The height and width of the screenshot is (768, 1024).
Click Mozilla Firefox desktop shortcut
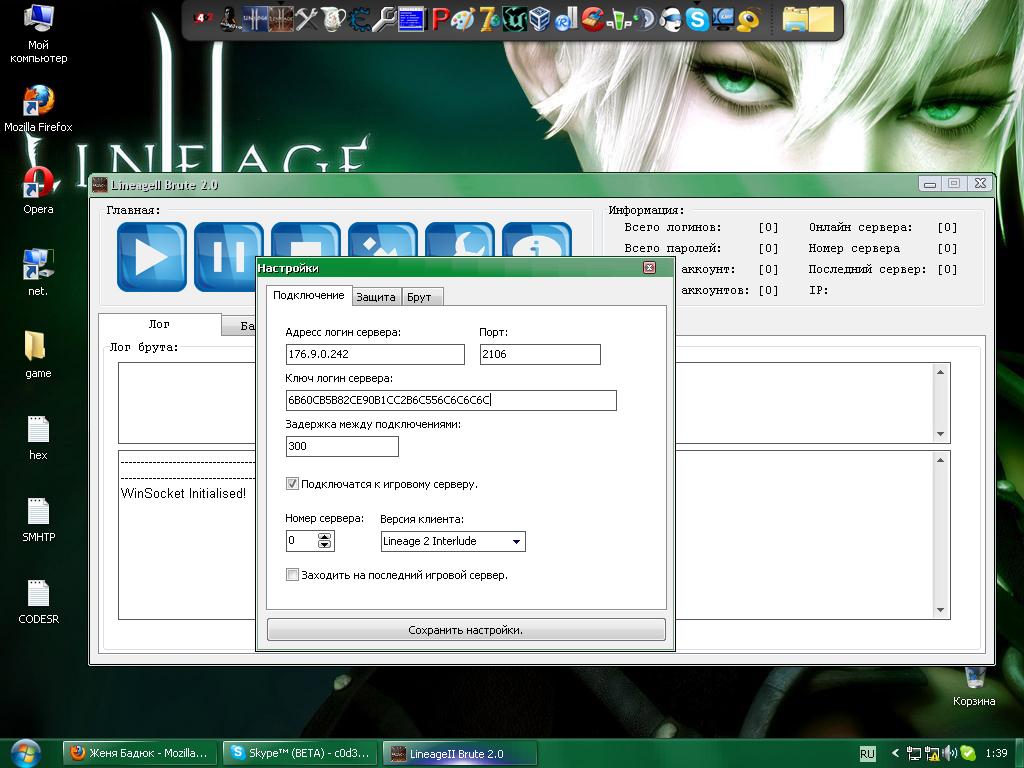(x=39, y=109)
